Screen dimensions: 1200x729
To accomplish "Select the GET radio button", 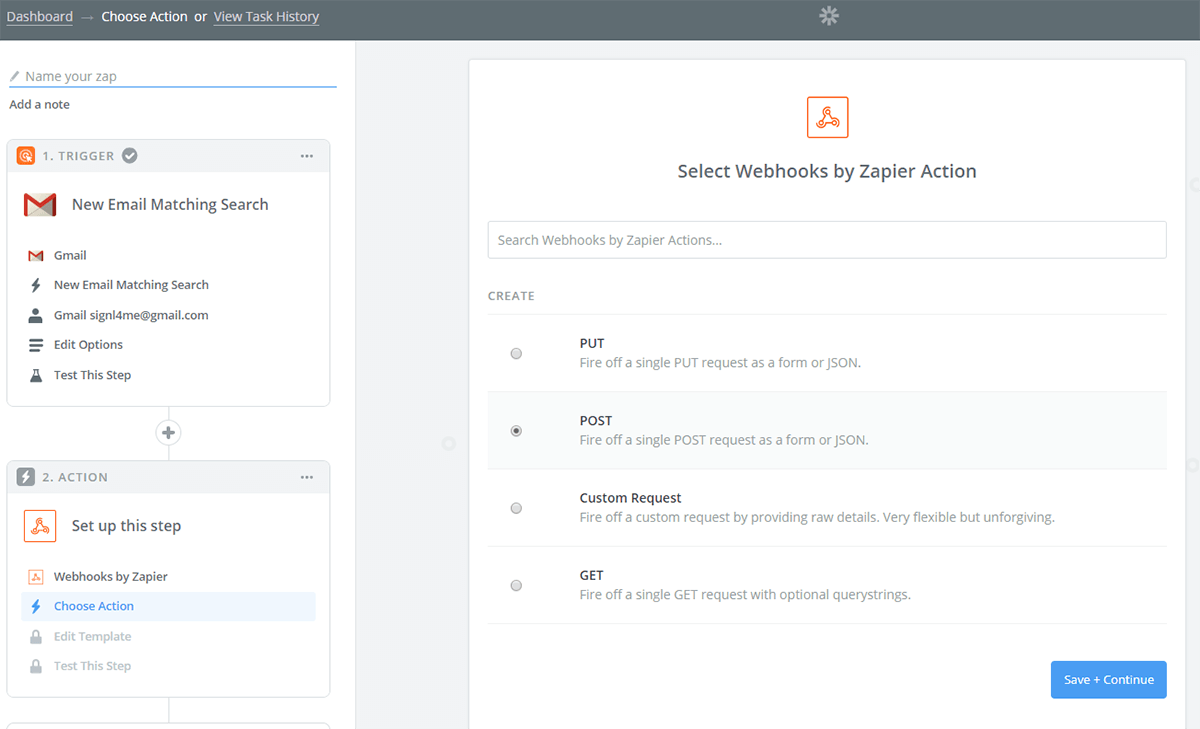I will tap(516, 585).
